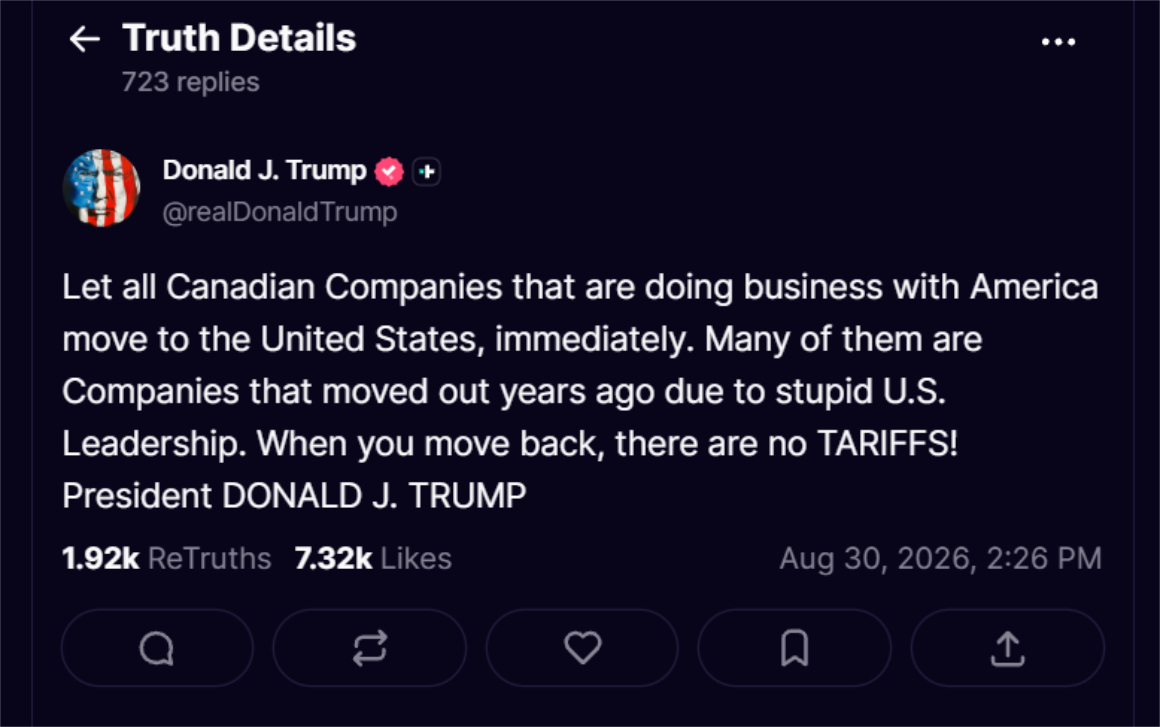The height and width of the screenshot is (727, 1160).
Task: Like the post with the heart icon
Action: (x=582, y=648)
